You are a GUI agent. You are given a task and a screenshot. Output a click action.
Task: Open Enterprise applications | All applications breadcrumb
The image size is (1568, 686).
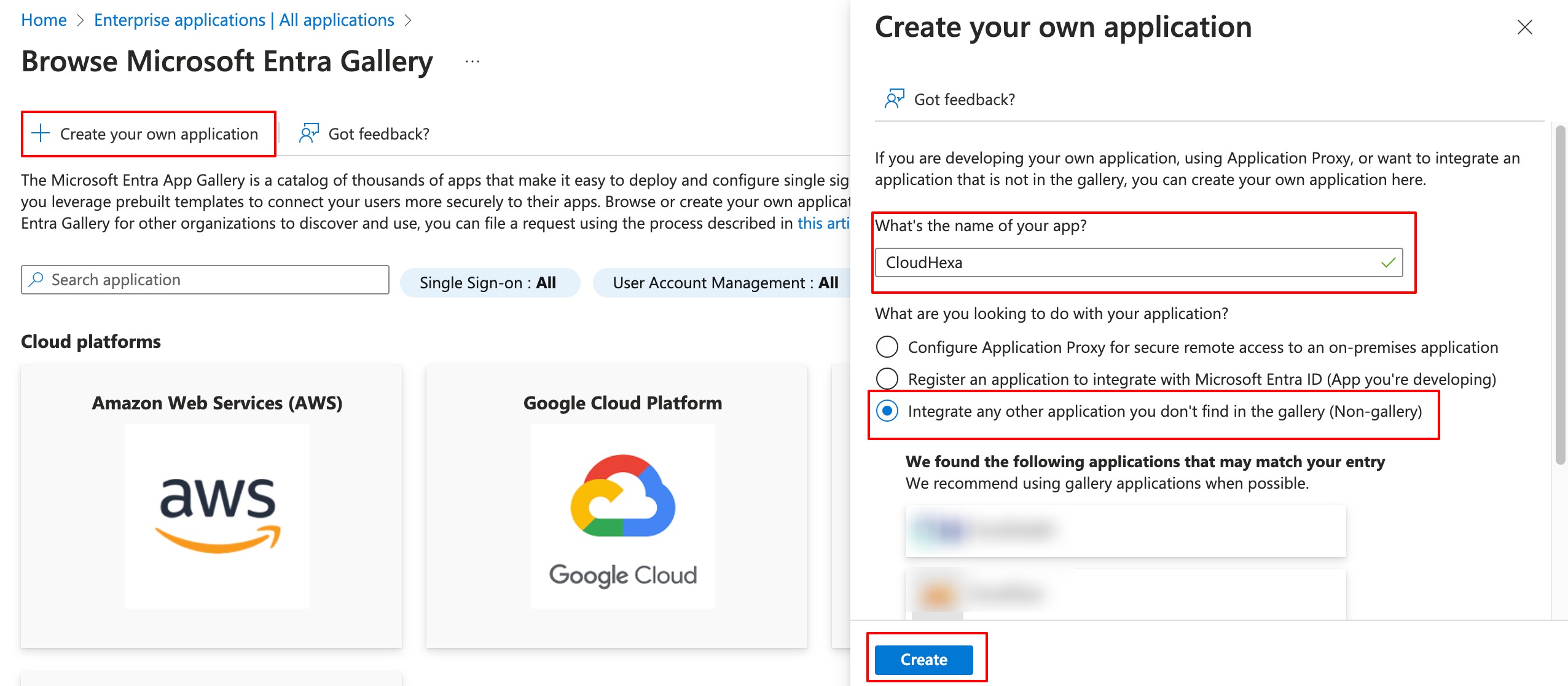coord(244,20)
